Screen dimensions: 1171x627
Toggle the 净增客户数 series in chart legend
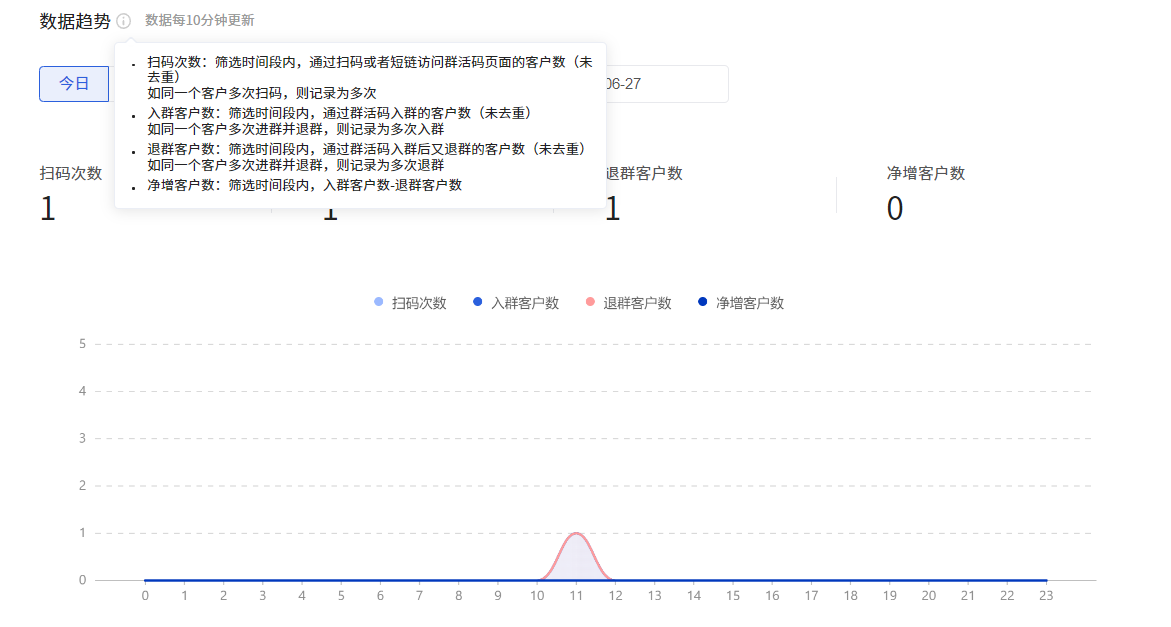coord(741,303)
